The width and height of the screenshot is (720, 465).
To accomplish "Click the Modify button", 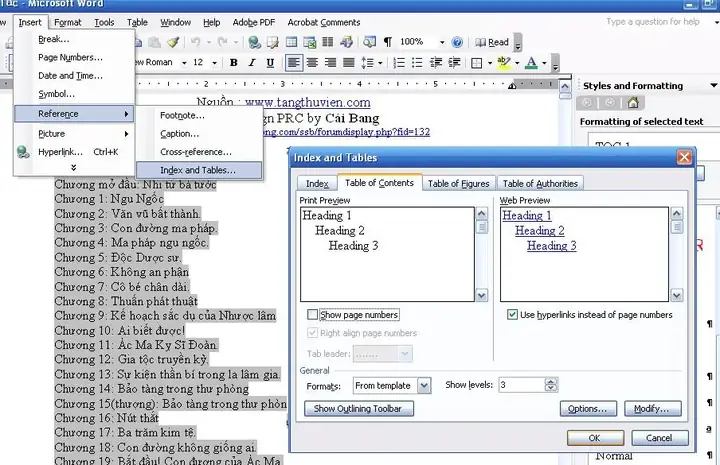I will pyautogui.click(x=652, y=409).
